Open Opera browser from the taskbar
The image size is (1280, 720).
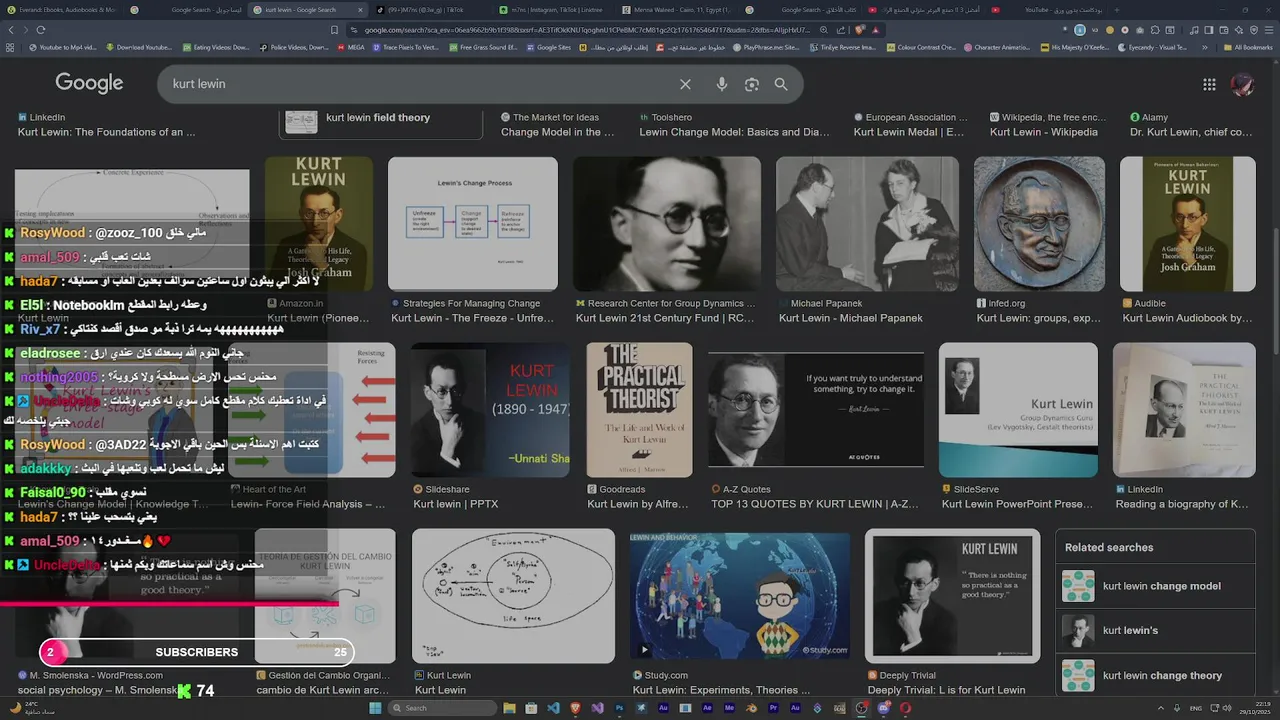(x=905, y=708)
